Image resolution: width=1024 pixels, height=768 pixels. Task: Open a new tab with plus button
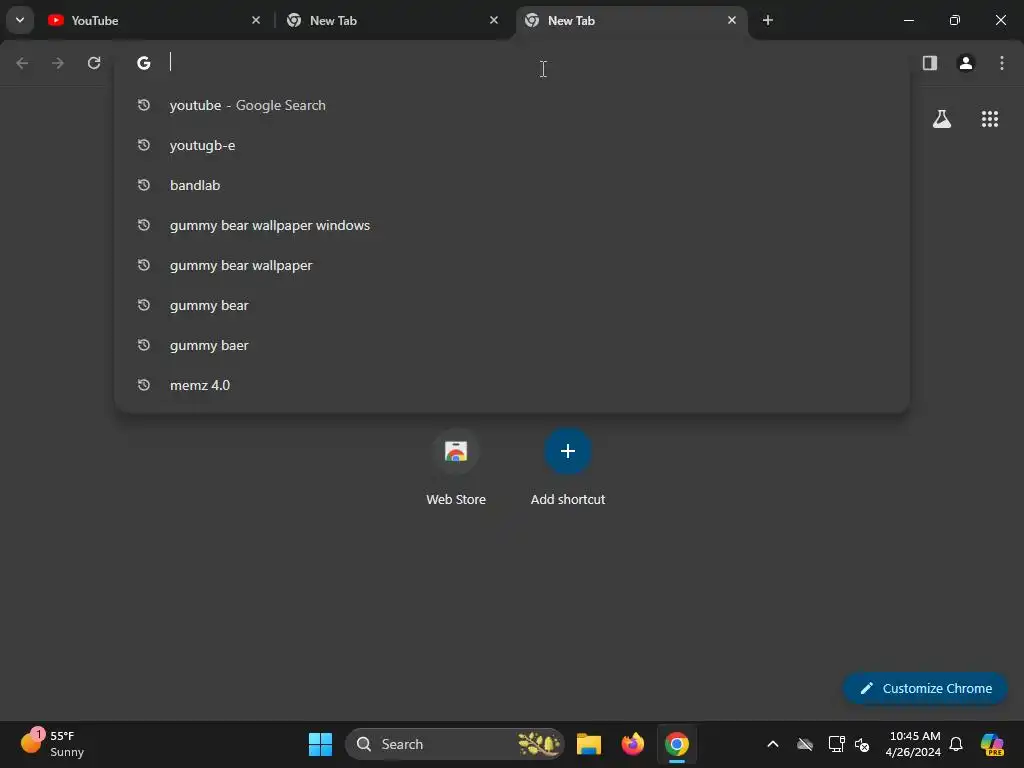[x=768, y=20]
